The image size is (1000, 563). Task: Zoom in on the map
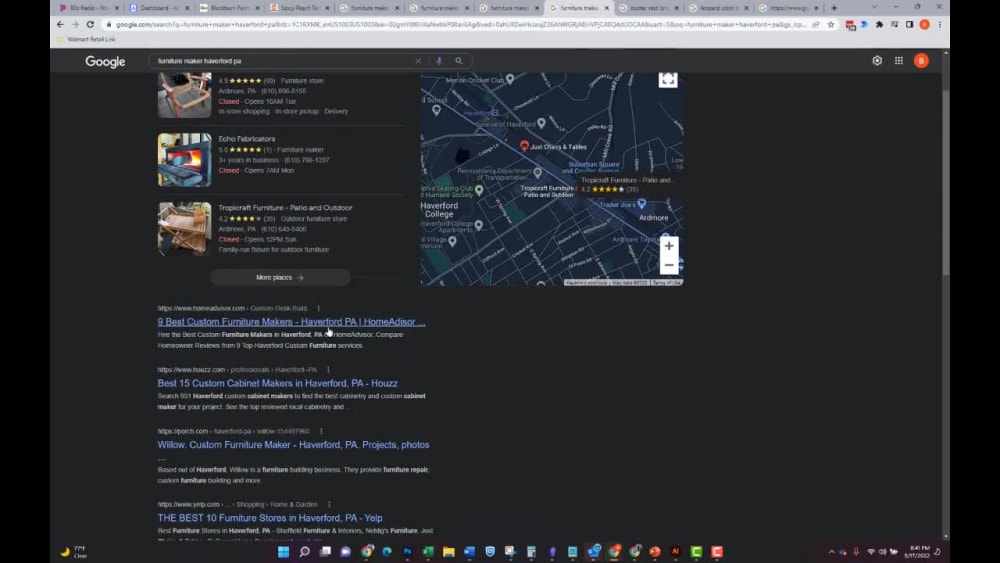point(669,246)
